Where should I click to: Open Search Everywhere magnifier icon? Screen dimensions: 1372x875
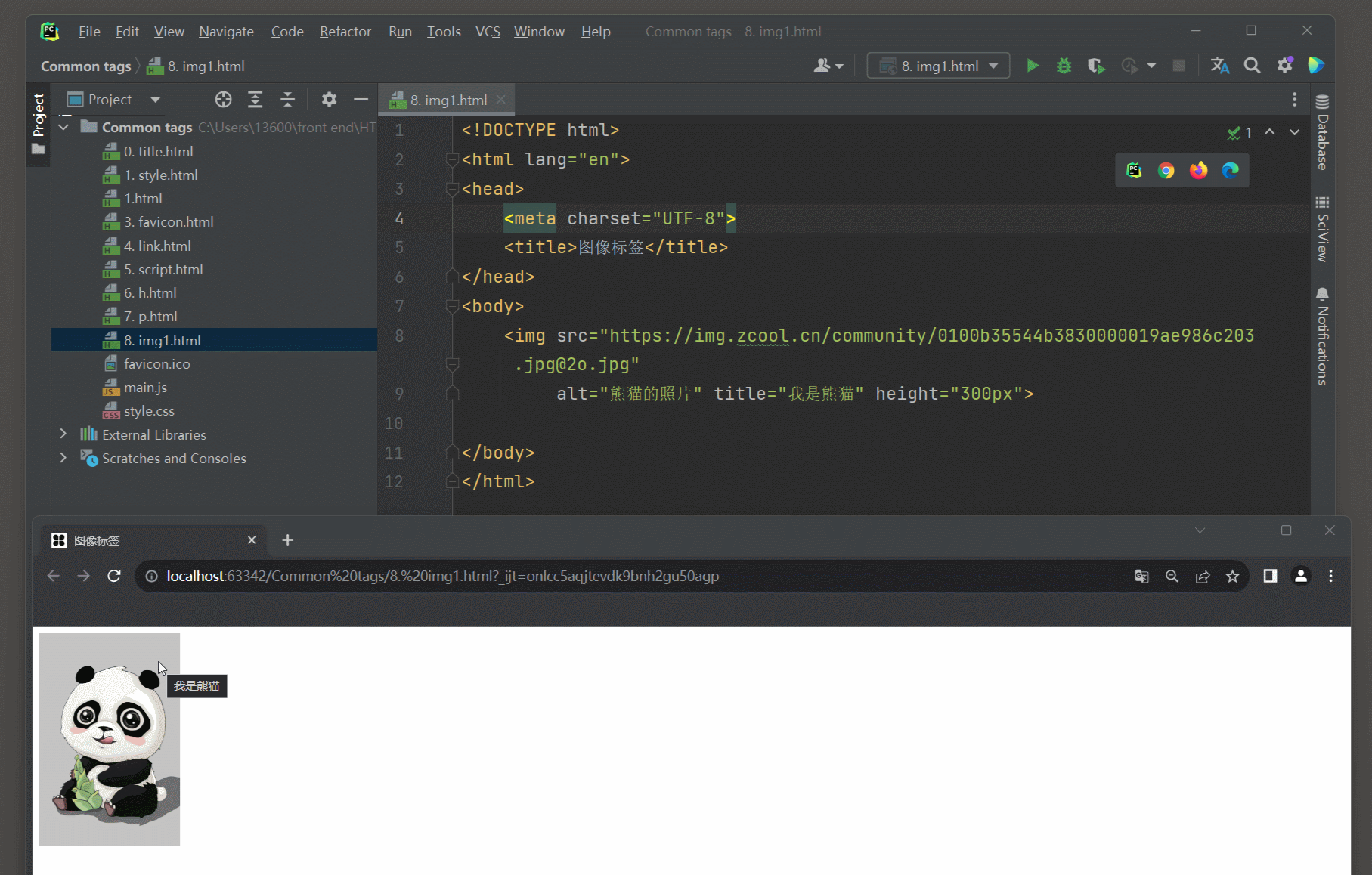tap(1252, 66)
